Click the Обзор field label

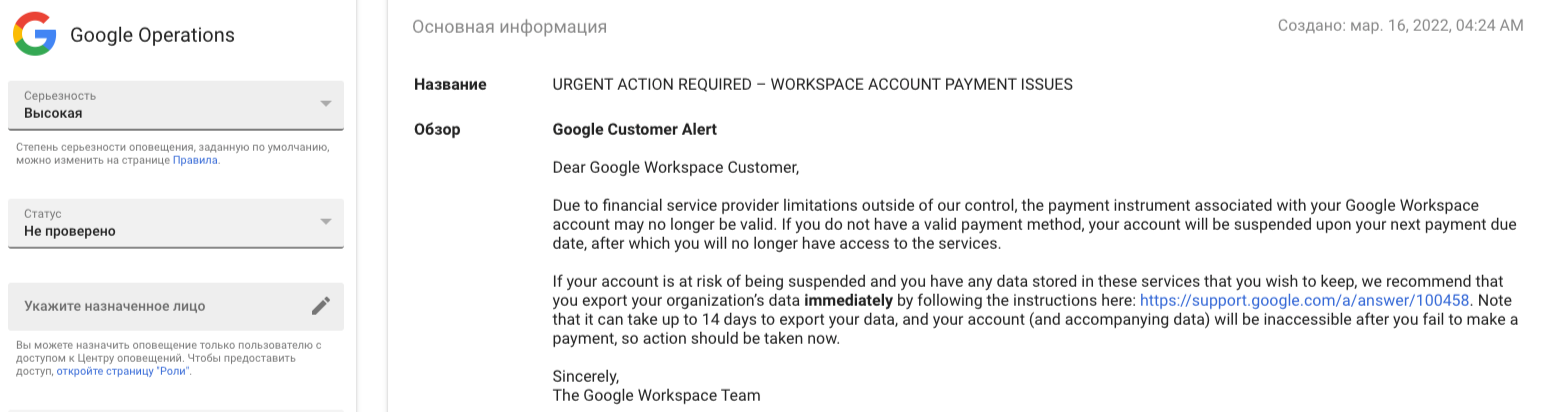coord(437,129)
